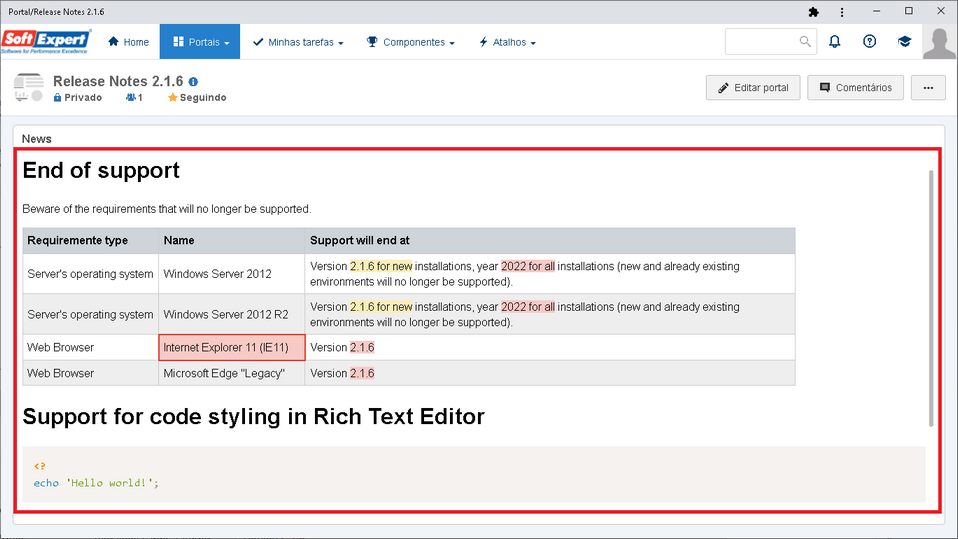Click the News widget vertical scrollbar
Screen dimensions: 958x539
[x=931, y=298]
